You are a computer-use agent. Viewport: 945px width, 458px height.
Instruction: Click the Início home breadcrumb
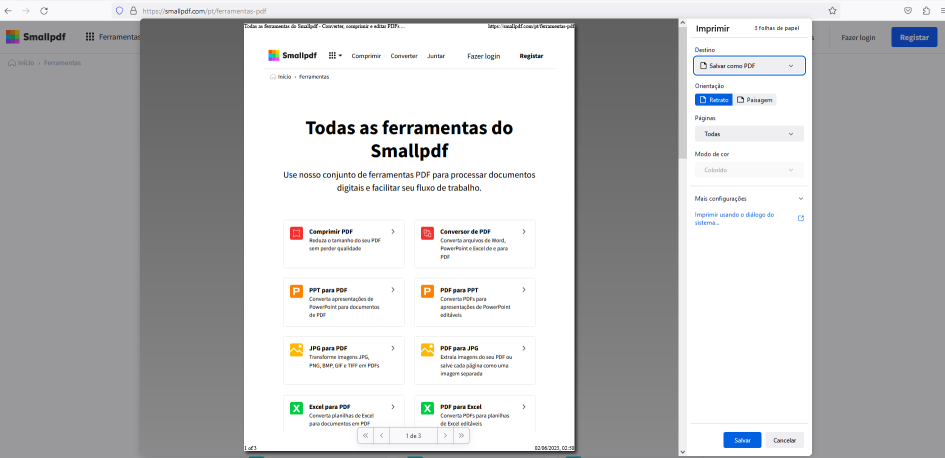(x=21, y=63)
